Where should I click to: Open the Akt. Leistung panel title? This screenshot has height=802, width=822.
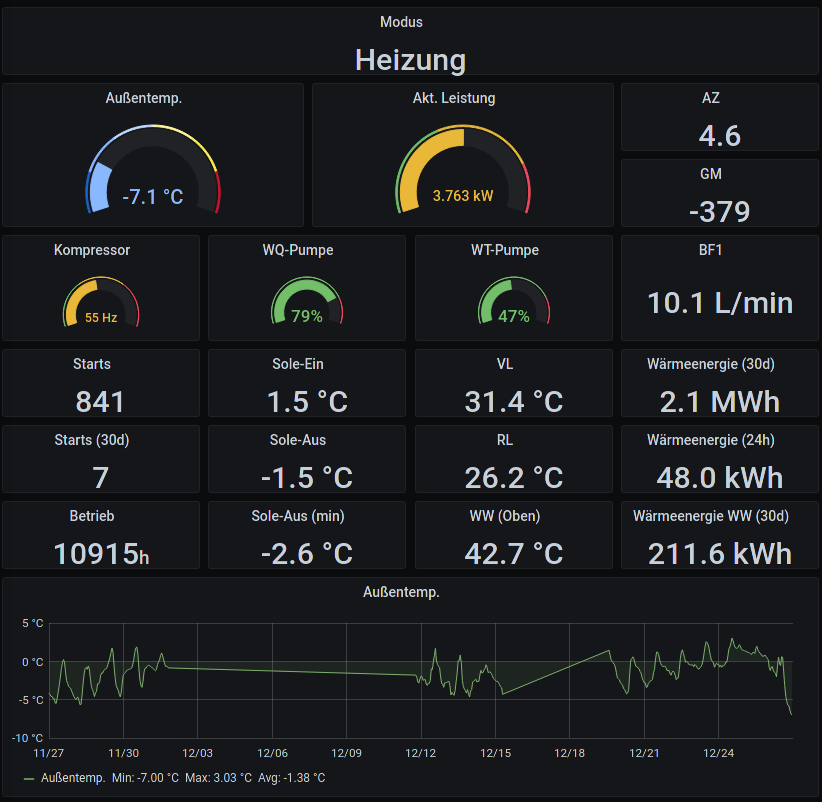coord(454,98)
